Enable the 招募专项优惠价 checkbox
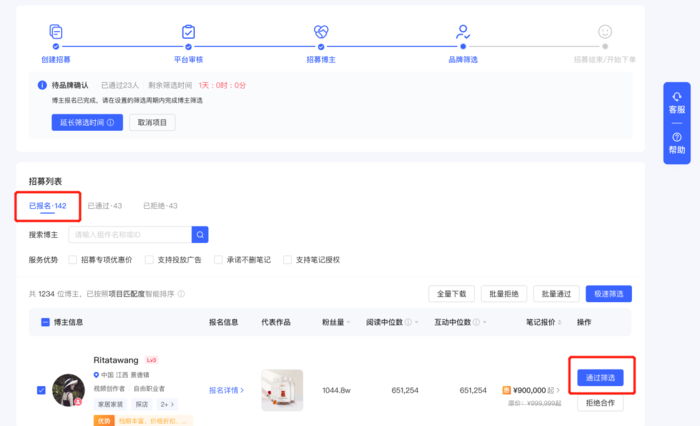 click(x=73, y=260)
